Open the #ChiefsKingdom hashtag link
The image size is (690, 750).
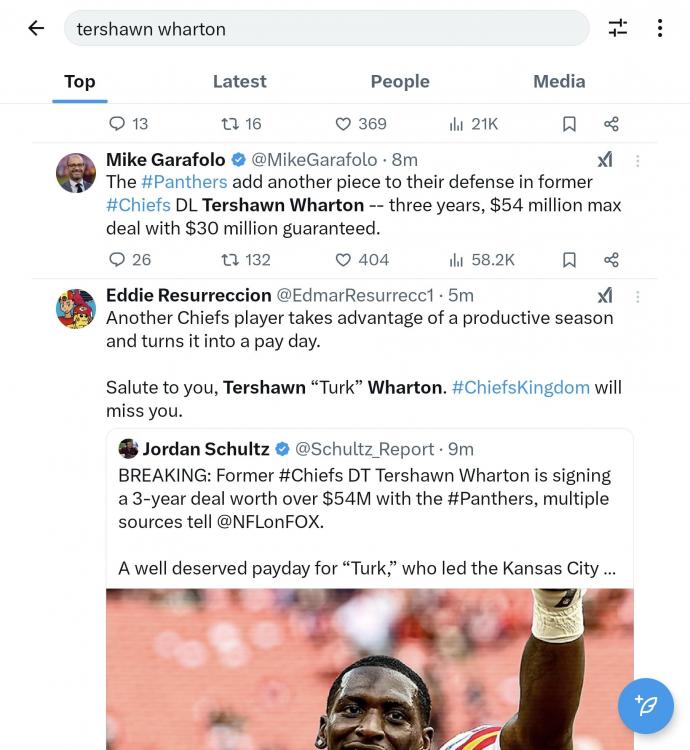[520, 387]
